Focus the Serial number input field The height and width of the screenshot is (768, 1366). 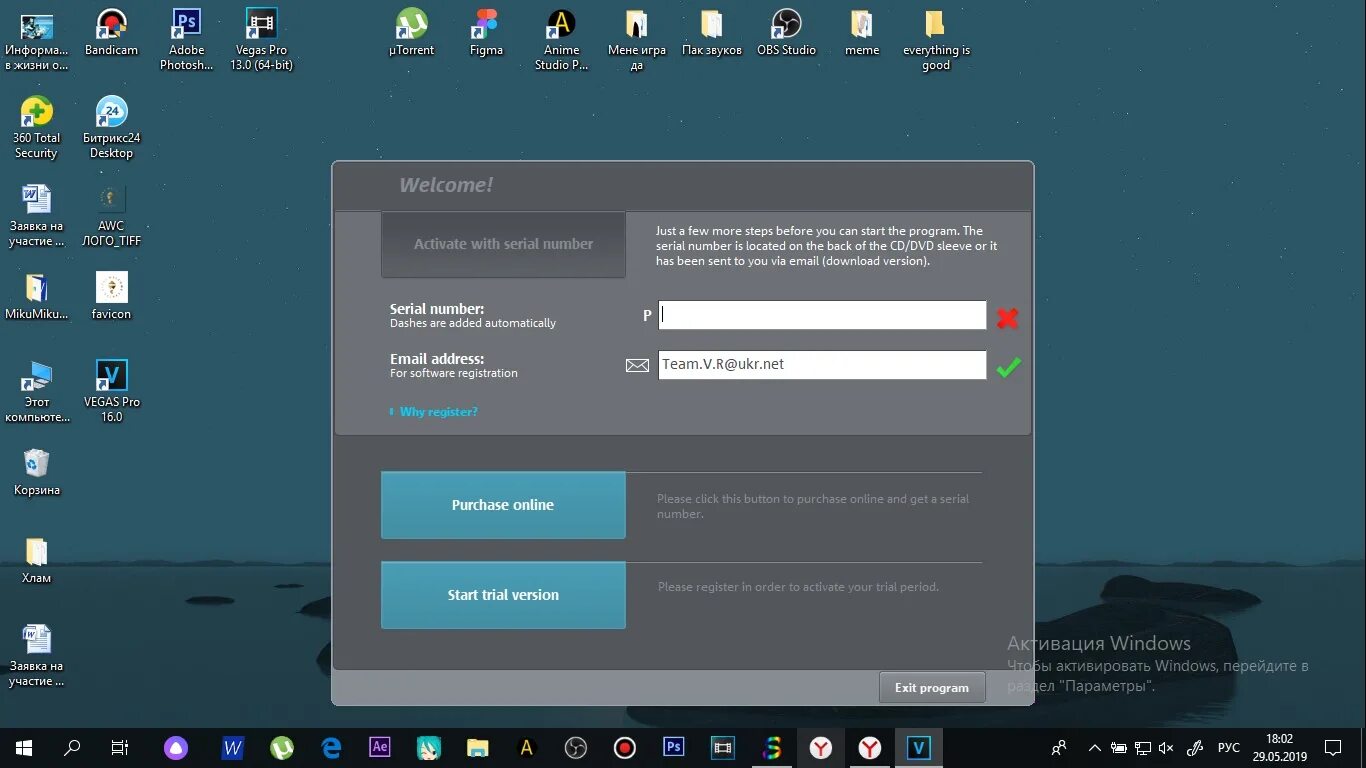click(x=823, y=315)
